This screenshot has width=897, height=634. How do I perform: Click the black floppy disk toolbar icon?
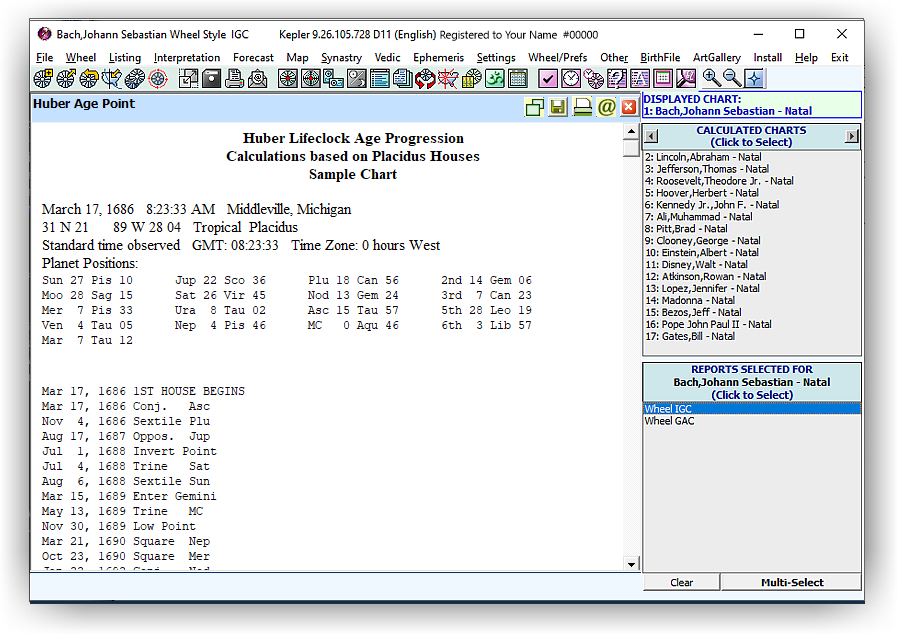click(x=211, y=78)
